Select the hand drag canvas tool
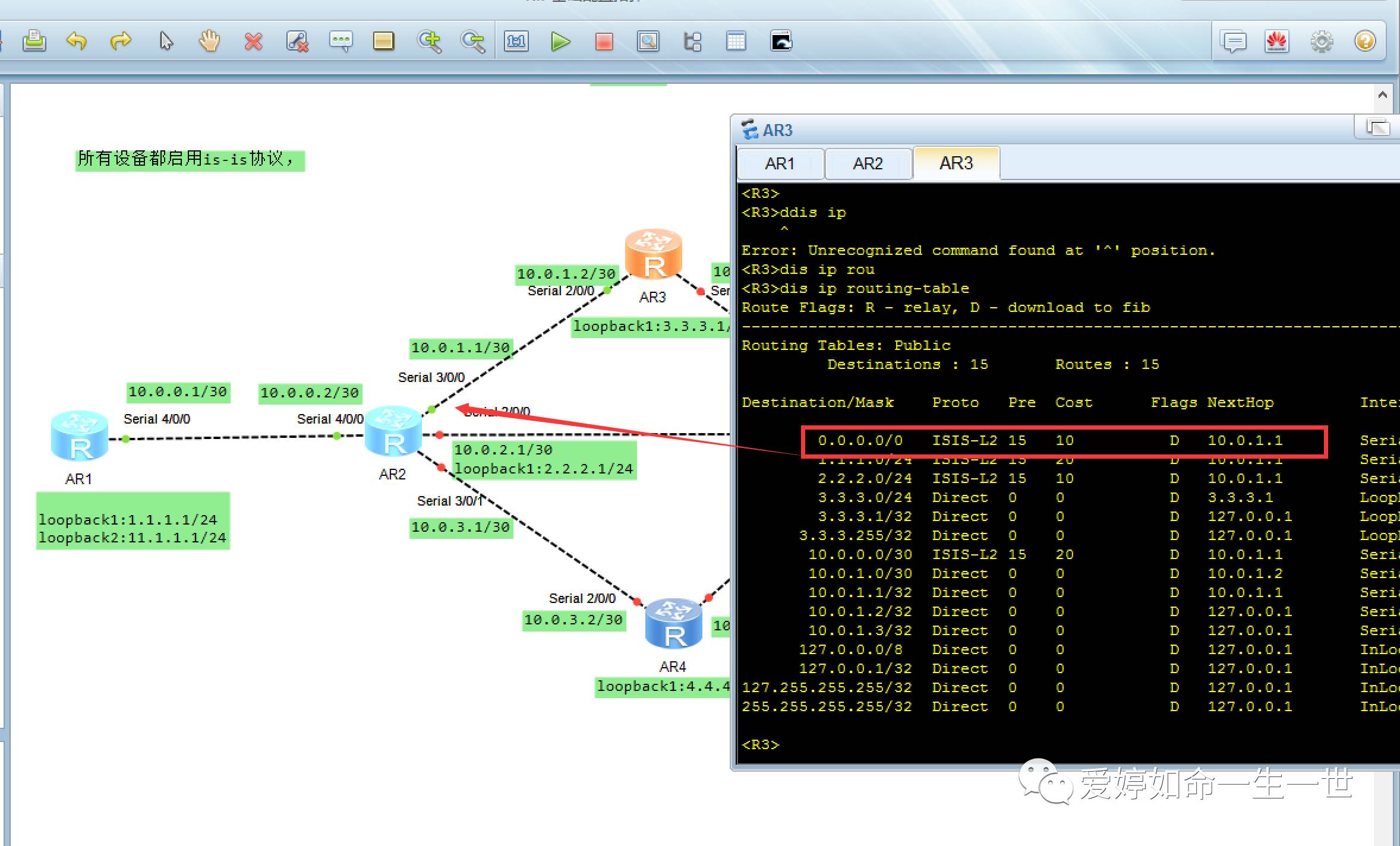 pyautogui.click(x=209, y=41)
